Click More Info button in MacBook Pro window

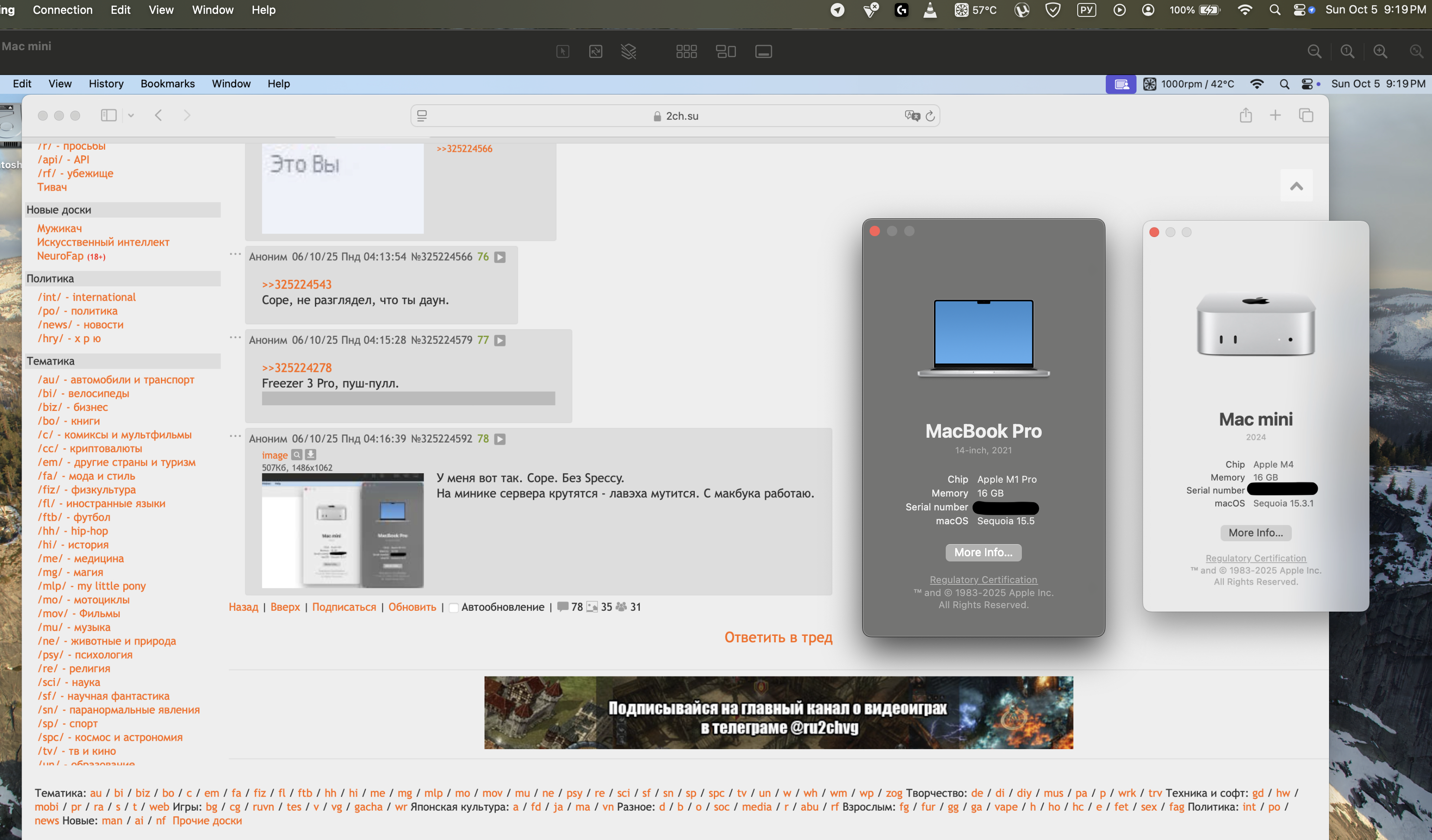coord(983,552)
